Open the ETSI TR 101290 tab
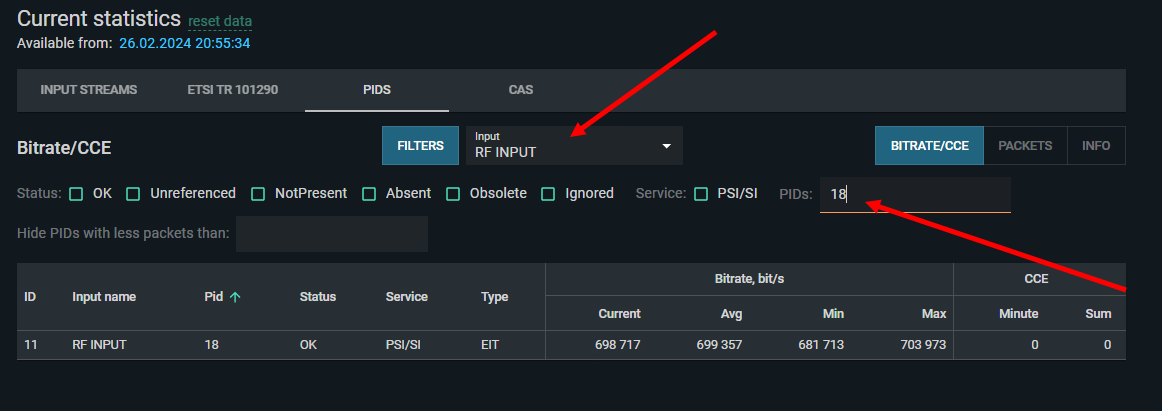Screen dimensions: 1162x411 [233, 90]
